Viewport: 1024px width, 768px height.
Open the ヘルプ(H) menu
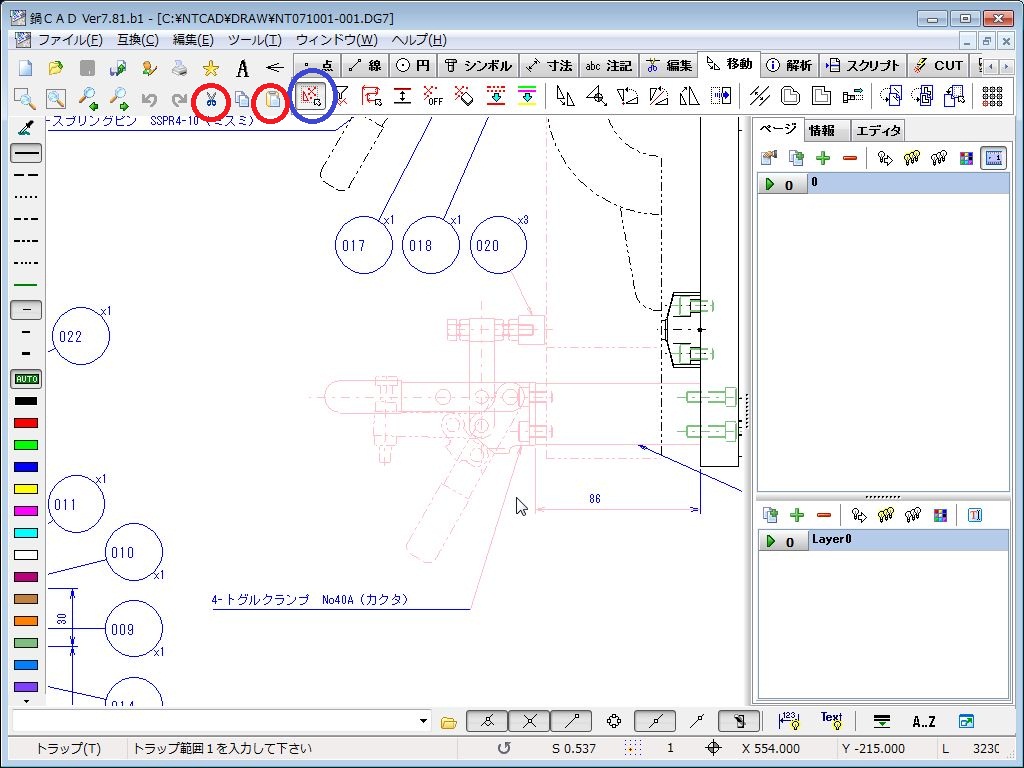click(x=419, y=40)
